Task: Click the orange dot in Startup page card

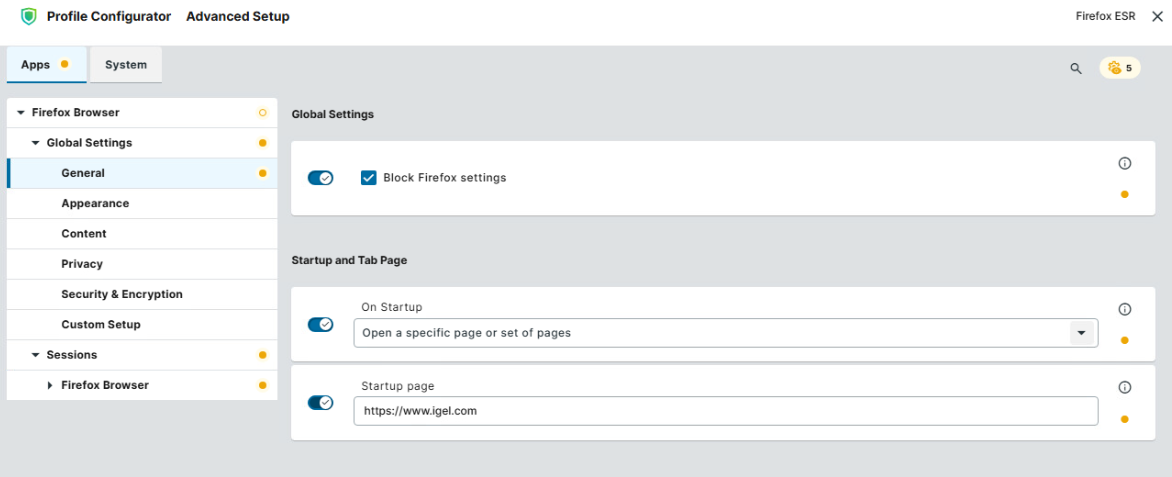Action: point(1124,419)
